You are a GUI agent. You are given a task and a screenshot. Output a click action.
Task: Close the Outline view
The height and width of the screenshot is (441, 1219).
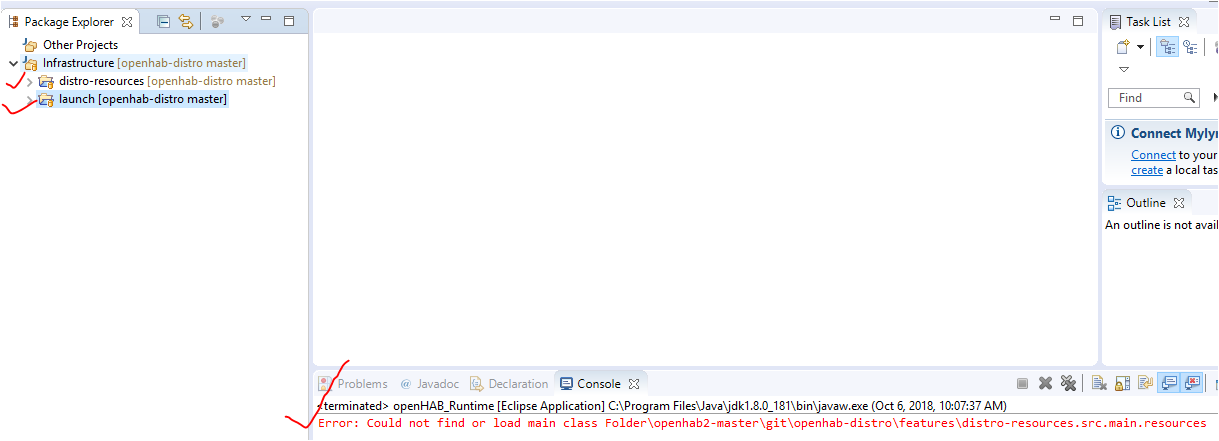(1180, 203)
